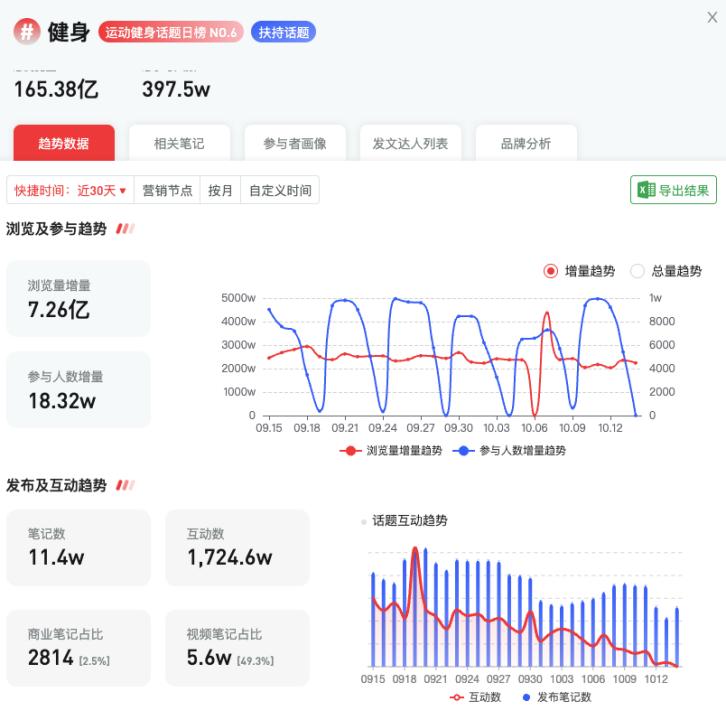Click the 参与人数增量 18.32w card
This screenshot has width=726, height=720.
78,389
